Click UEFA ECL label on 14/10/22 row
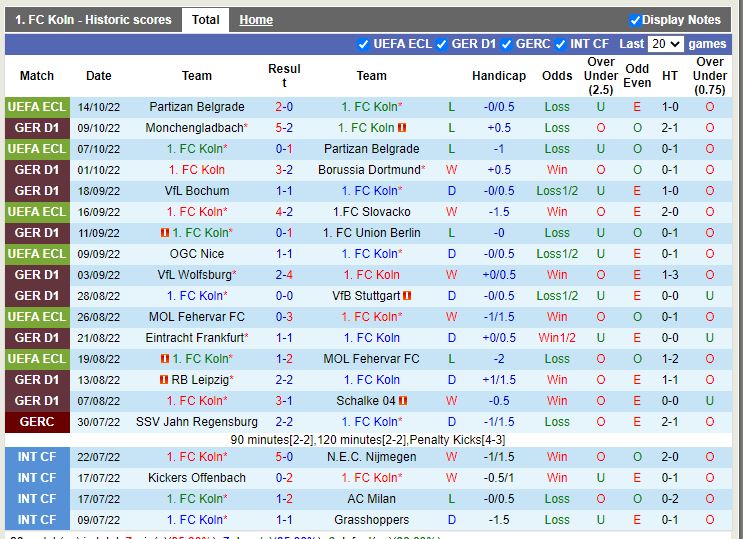 (37, 107)
